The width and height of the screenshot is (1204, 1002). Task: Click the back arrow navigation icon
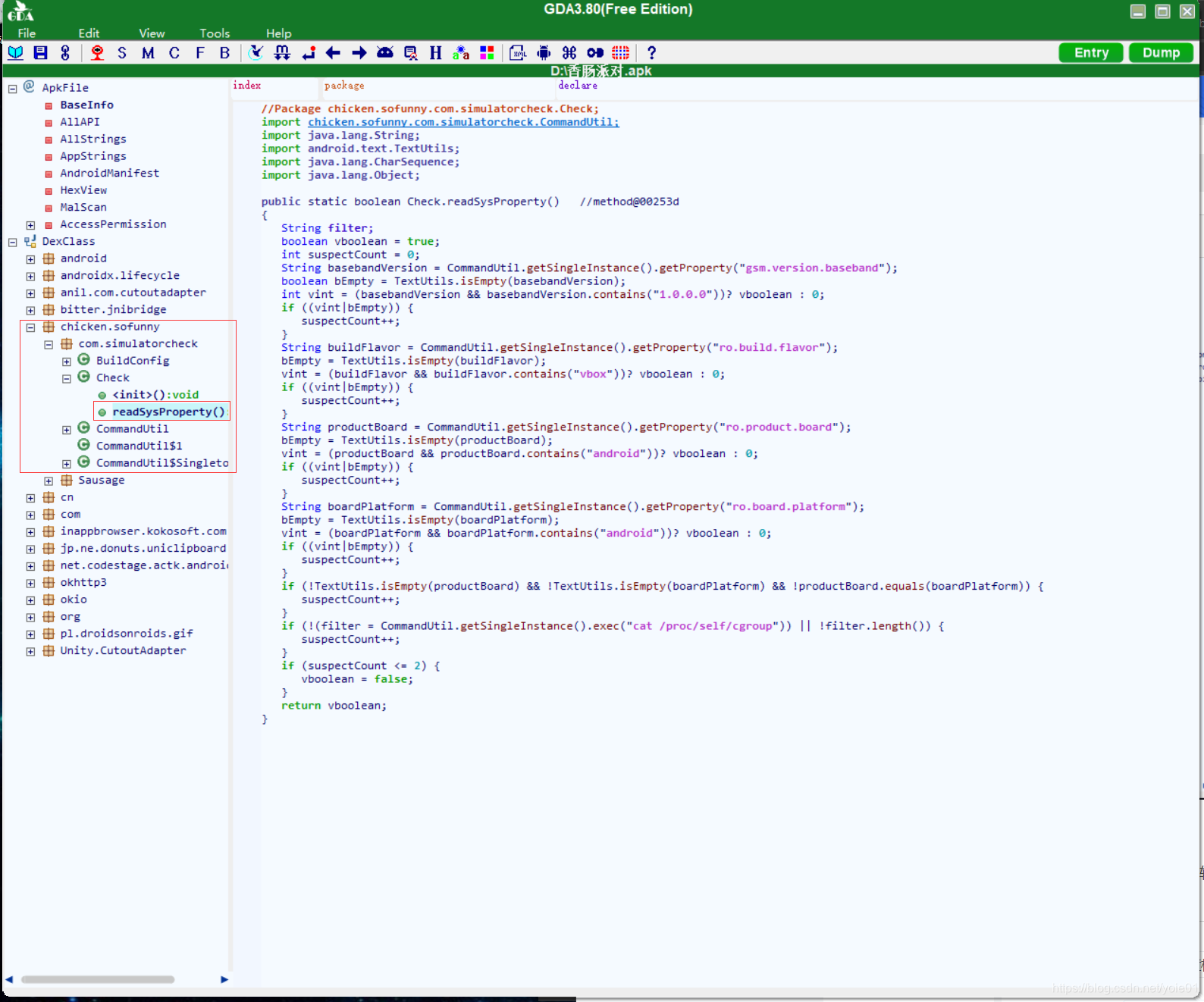(333, 53)
